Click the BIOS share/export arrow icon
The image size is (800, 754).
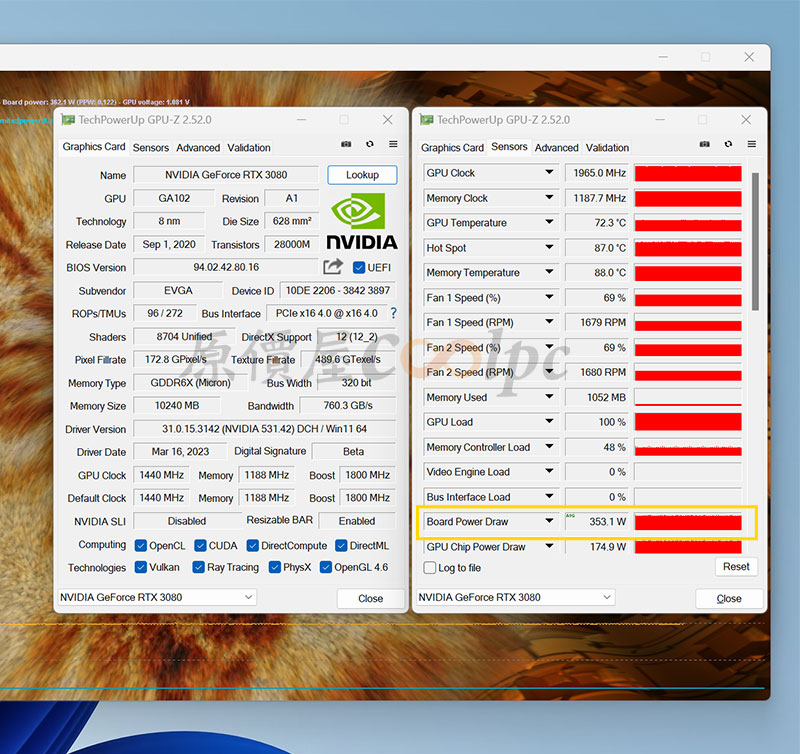[x=333, y=267]
